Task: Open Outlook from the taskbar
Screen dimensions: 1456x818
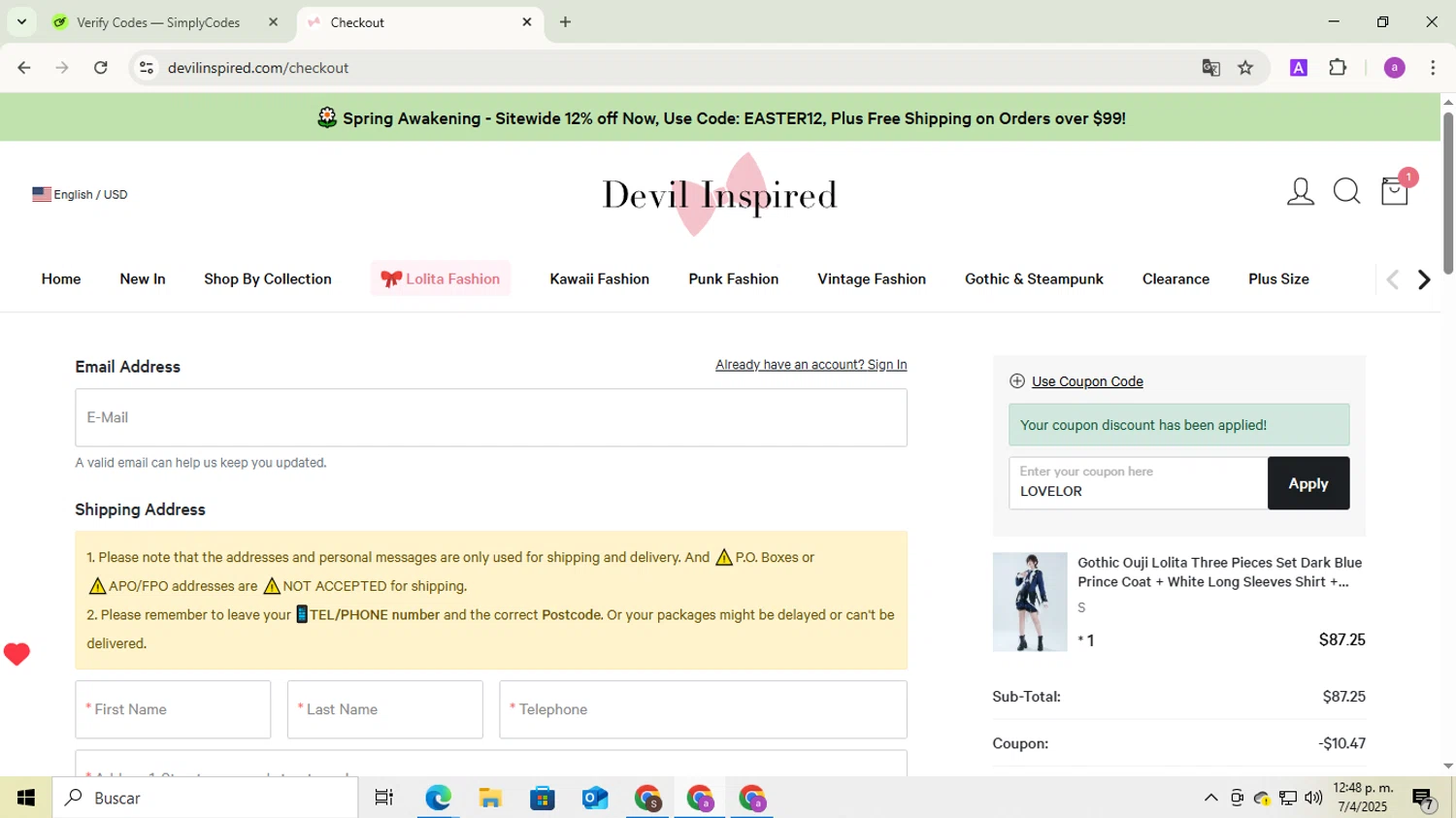Action: click(595, 798)
